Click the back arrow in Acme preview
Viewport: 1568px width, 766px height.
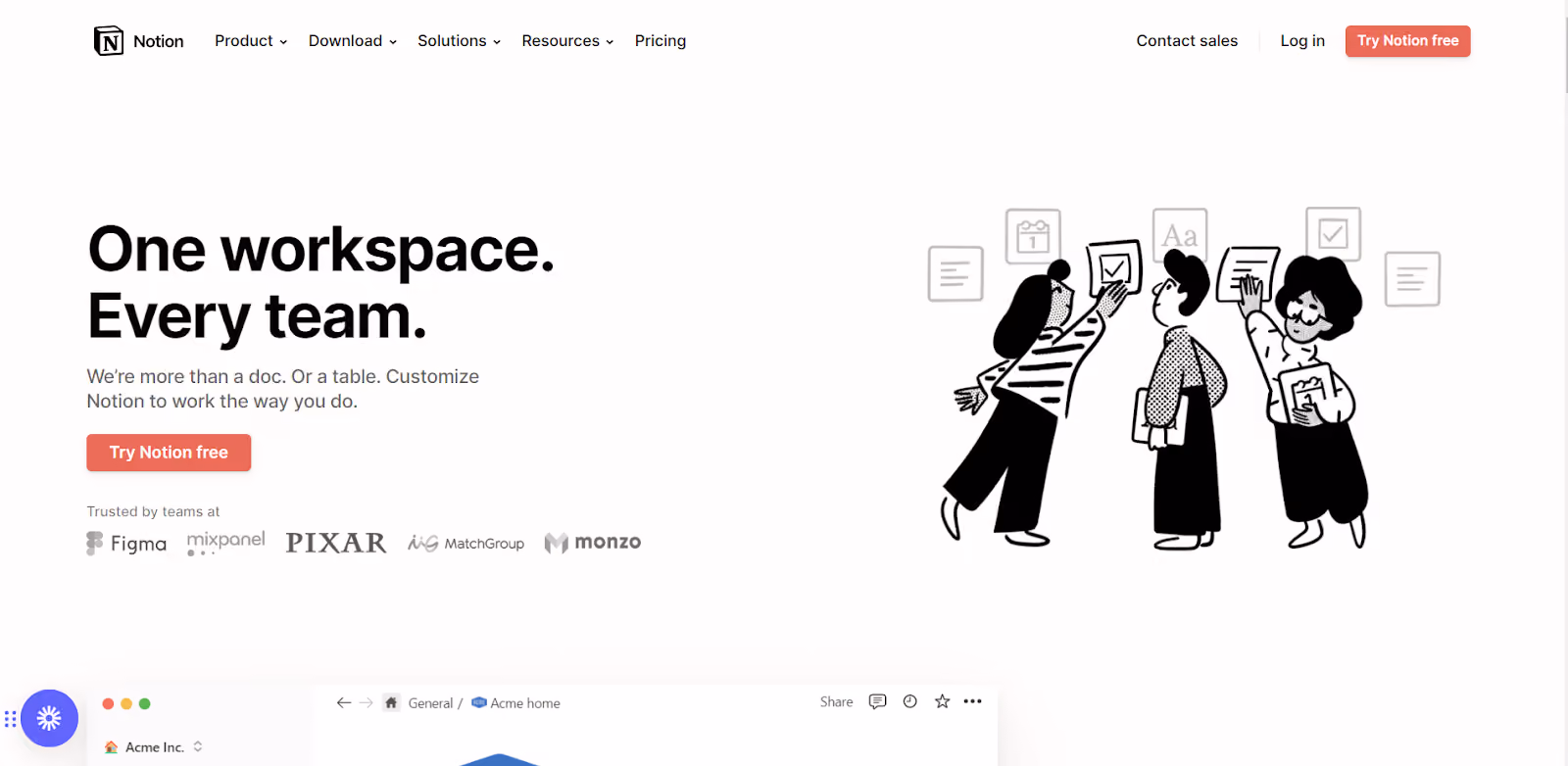click(x=343, y=702)
